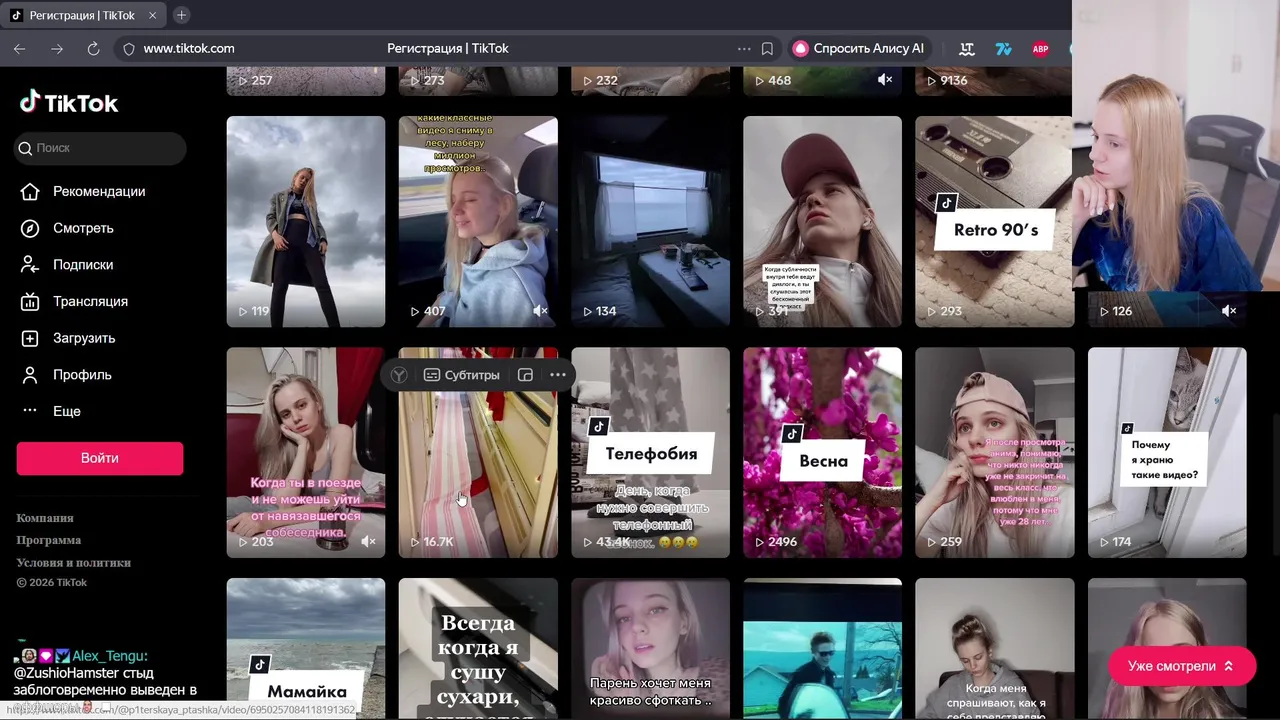Viewport: 1280px width, 720px height.
Task: Open the Всегда когда я сушу сухари video
Action: point(478,648)
